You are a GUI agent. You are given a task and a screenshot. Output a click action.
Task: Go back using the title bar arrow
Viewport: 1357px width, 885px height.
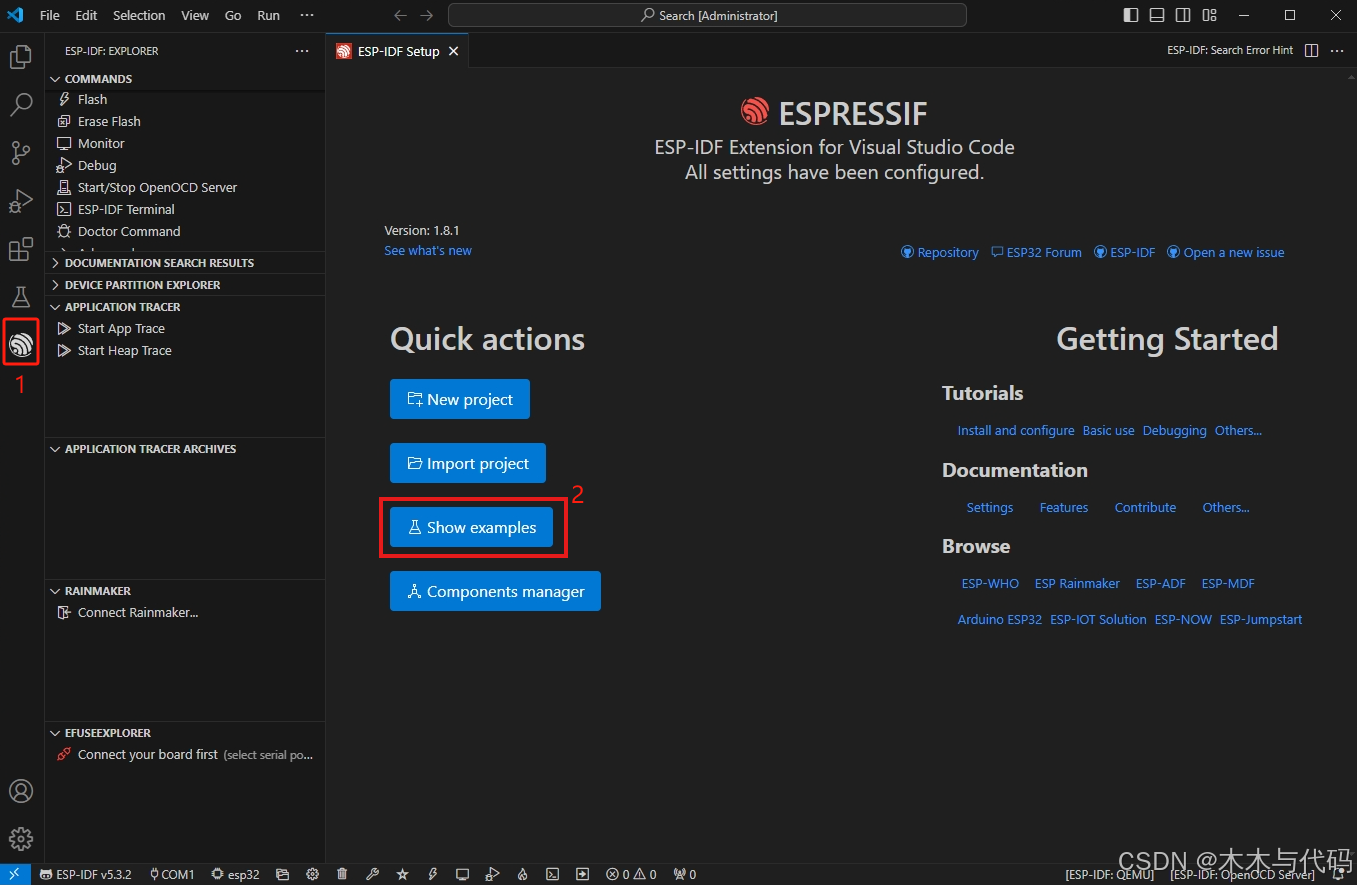click(400, 15)
